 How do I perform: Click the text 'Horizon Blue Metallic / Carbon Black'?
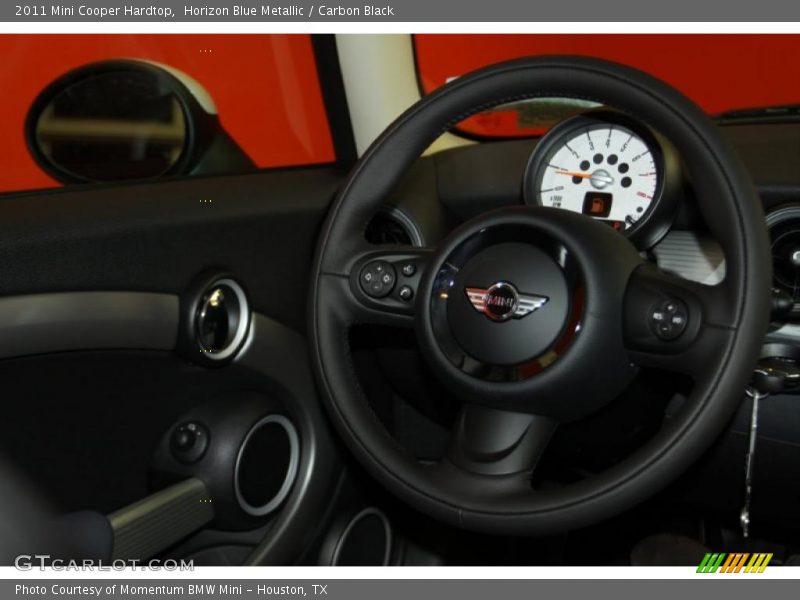(289, 11)
